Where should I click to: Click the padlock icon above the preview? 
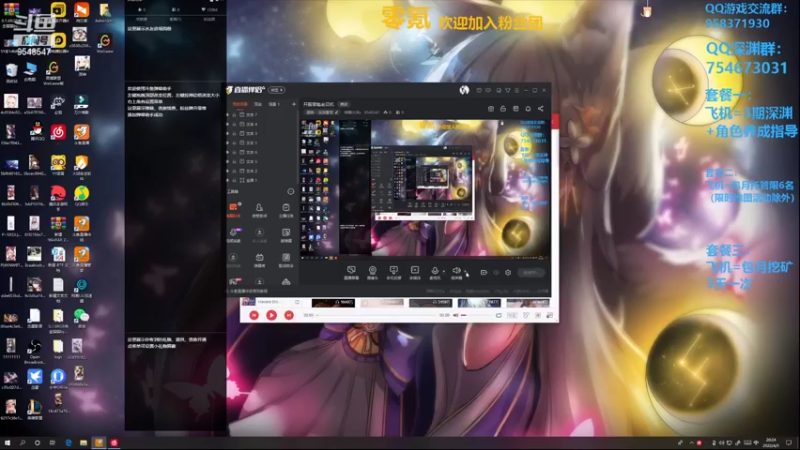(x=503, y=108)
